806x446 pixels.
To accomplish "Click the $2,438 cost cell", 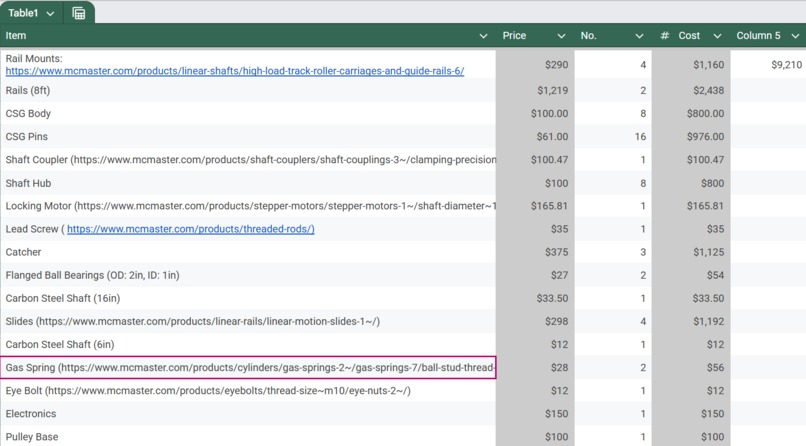I will 691,90.
